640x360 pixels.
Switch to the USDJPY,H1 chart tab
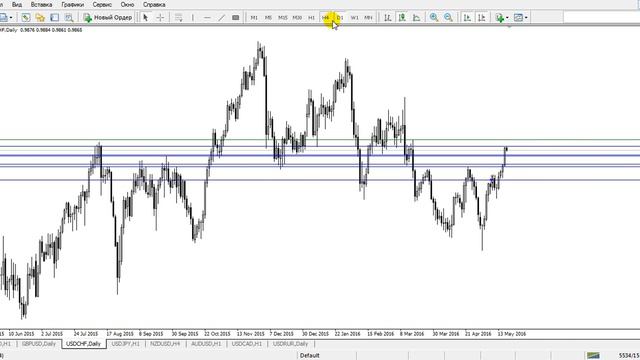click(125, 344)
